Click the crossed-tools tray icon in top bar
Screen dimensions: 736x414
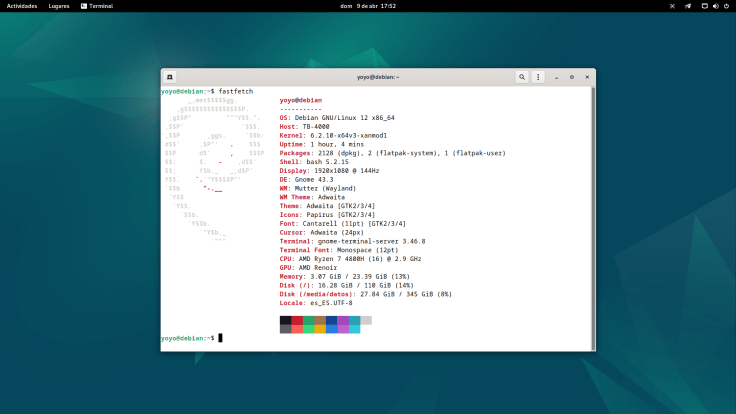point(672,5)
